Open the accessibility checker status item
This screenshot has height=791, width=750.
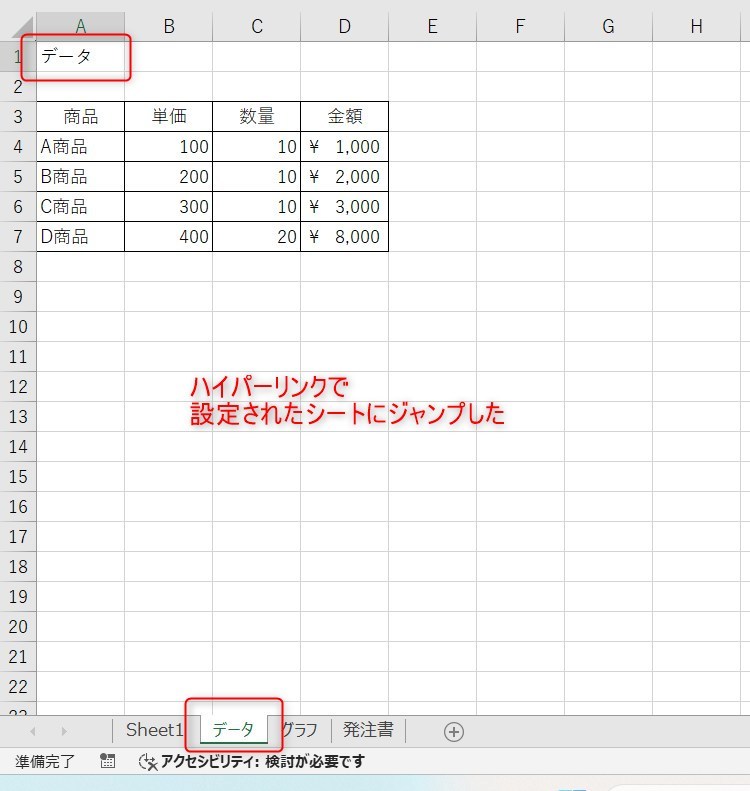(x=252, y=761)
